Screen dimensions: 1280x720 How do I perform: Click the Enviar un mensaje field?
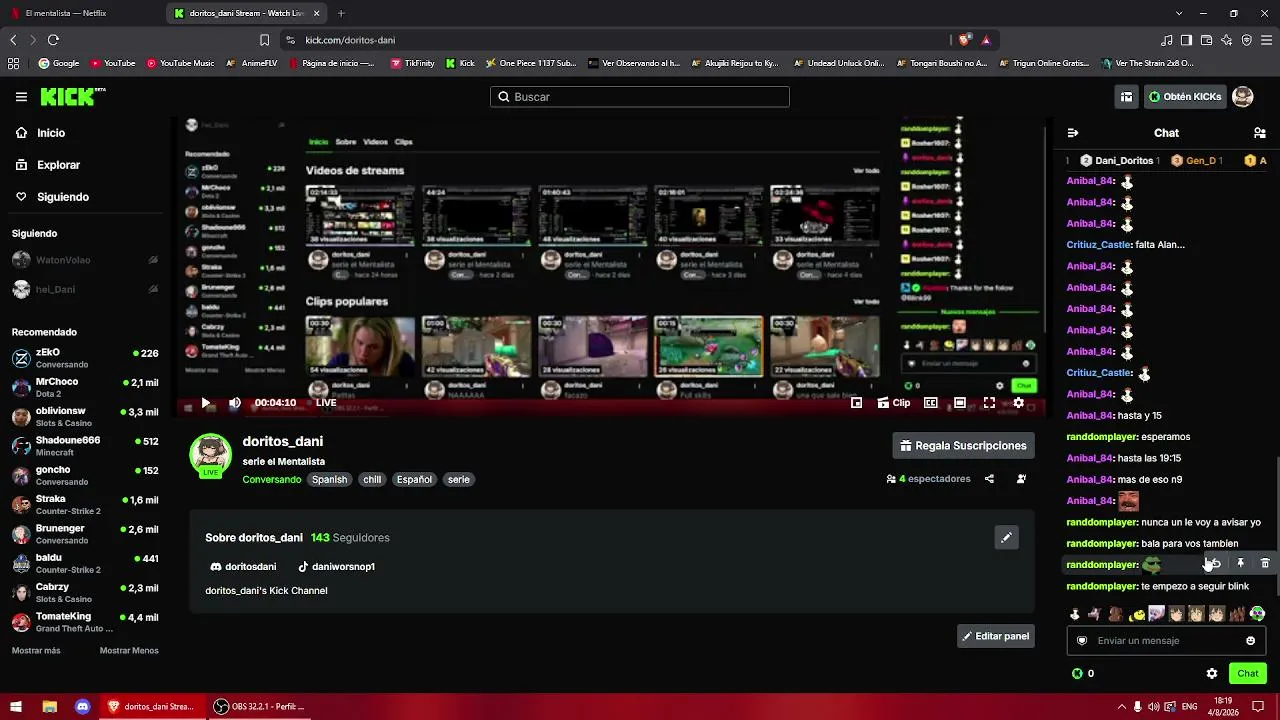coord(1166,641)
